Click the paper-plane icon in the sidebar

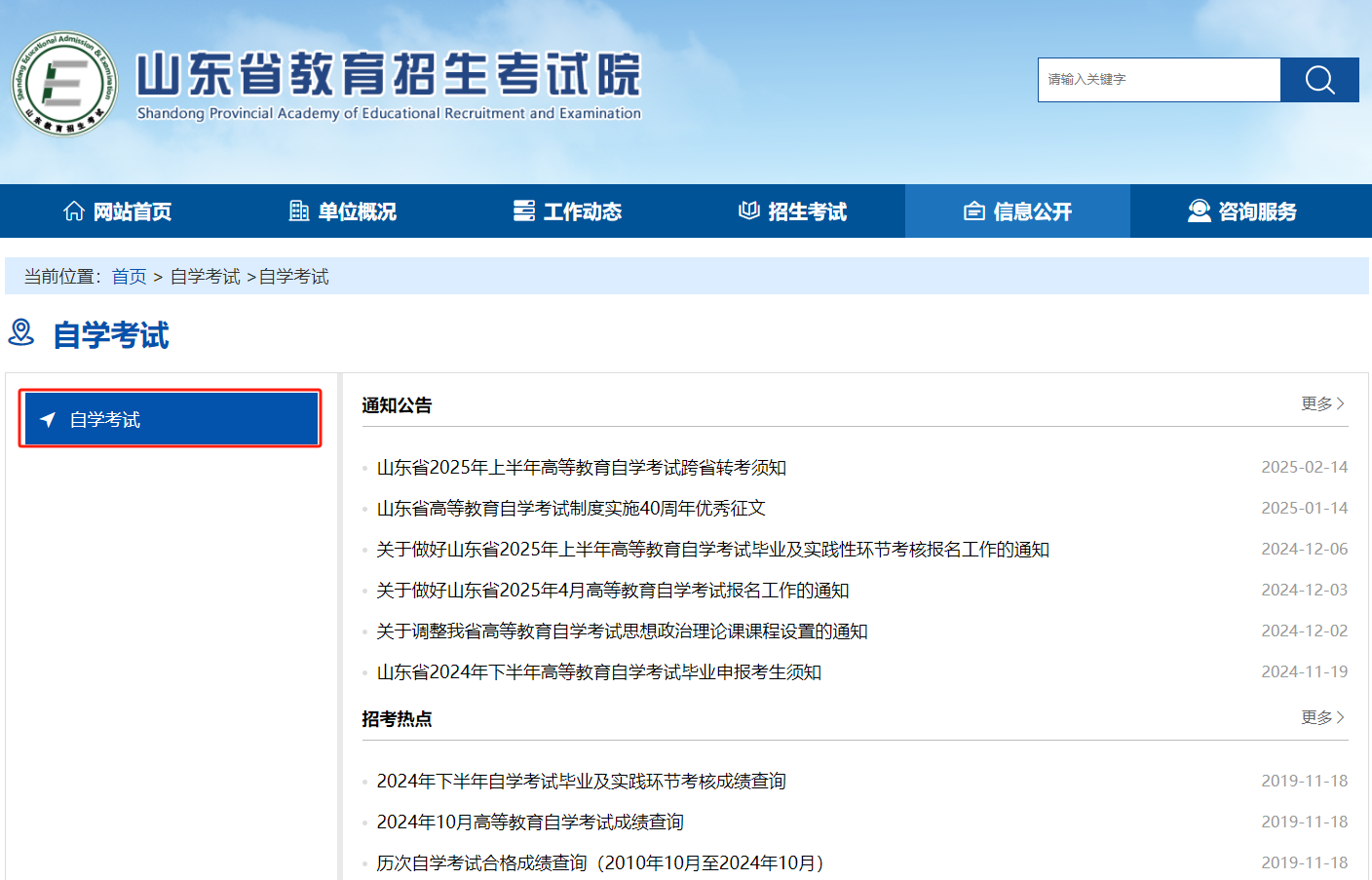tap(47, 418)
